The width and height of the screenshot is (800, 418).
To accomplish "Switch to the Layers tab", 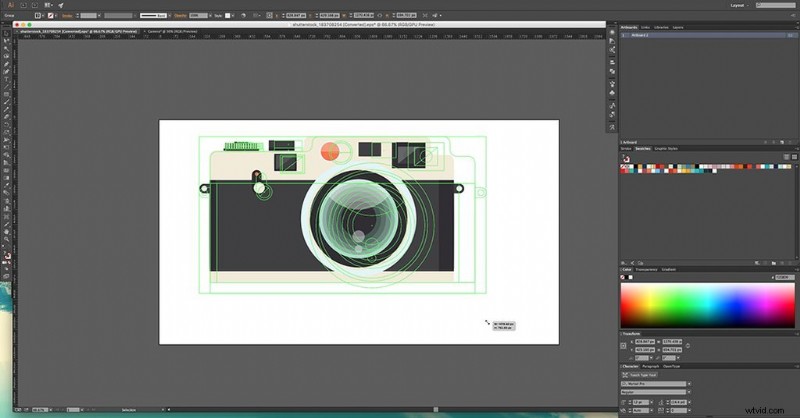I will pyautogui.click(x=678, y=27).
